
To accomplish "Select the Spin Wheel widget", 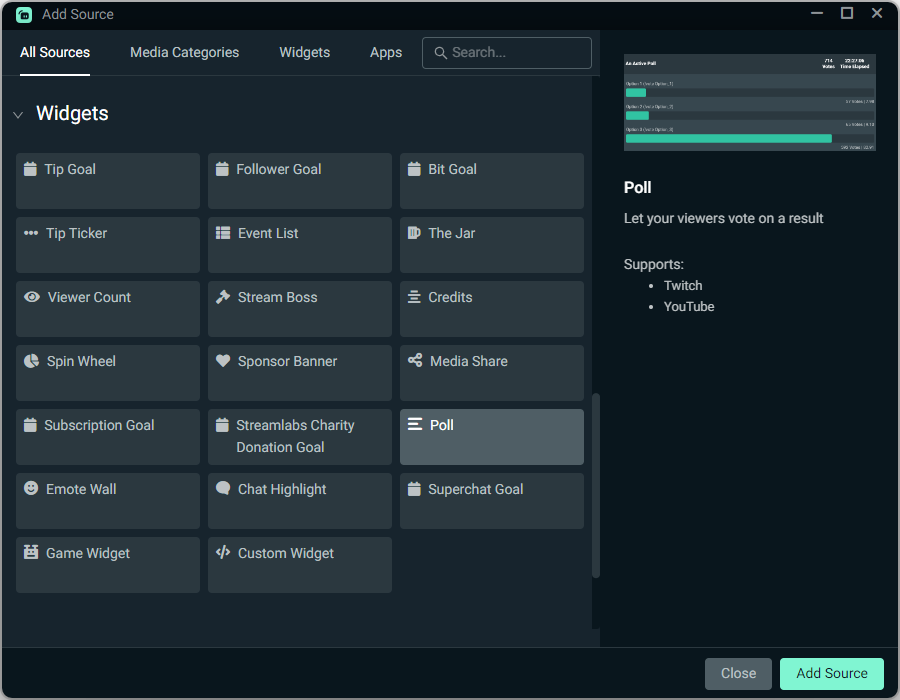I will [x=107, y=373].
